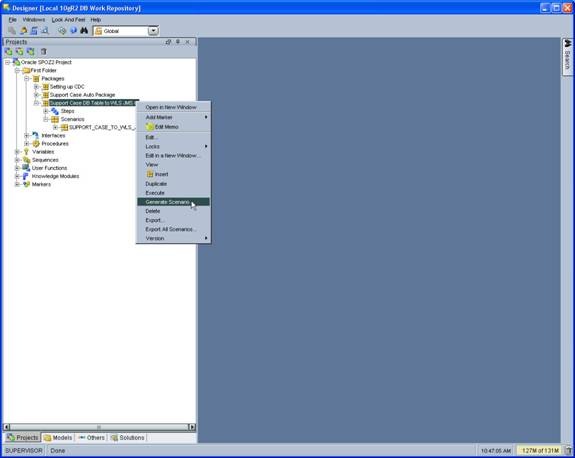Click the Scenarios folder icon
575x458 pixels.
point(55,119)
